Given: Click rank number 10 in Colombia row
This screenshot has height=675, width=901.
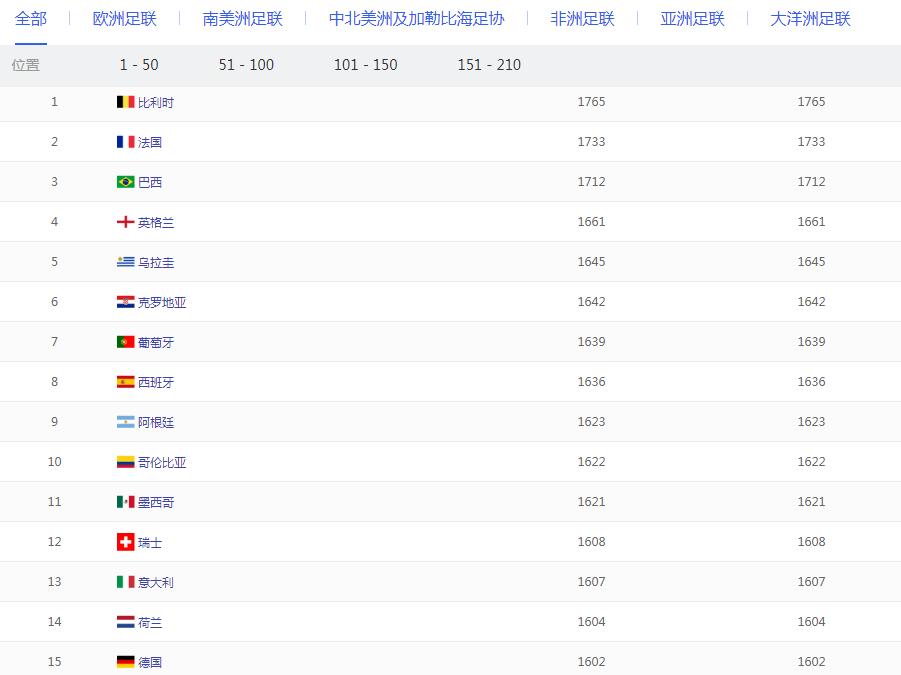Looking at the screenshot, I should (x=55, y=462).
